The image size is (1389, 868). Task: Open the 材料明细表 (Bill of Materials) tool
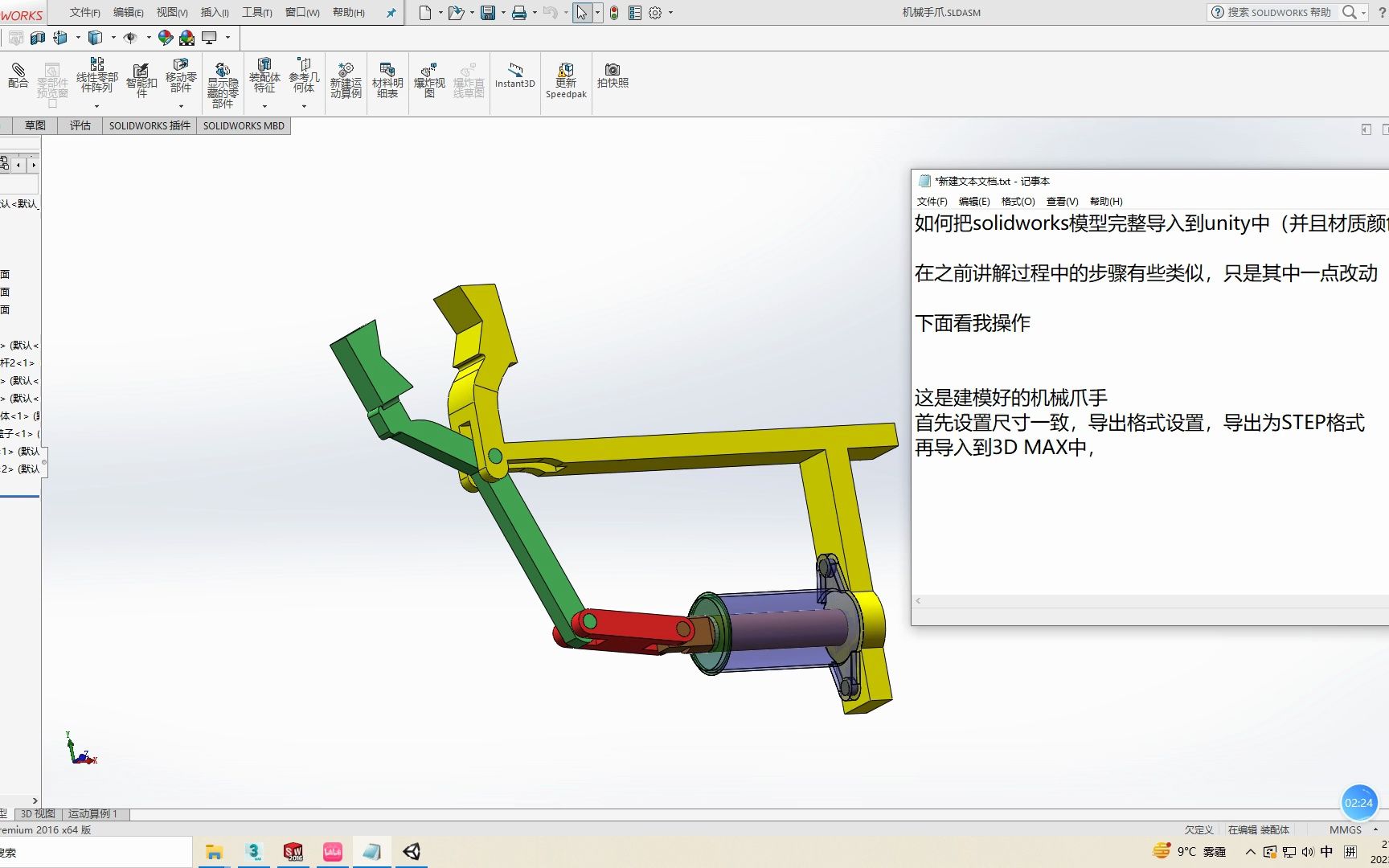click(x=387, y=78)
